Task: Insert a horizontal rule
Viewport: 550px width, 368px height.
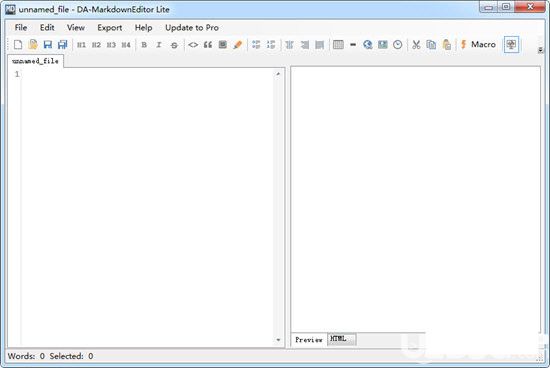Action: [353, 45]
